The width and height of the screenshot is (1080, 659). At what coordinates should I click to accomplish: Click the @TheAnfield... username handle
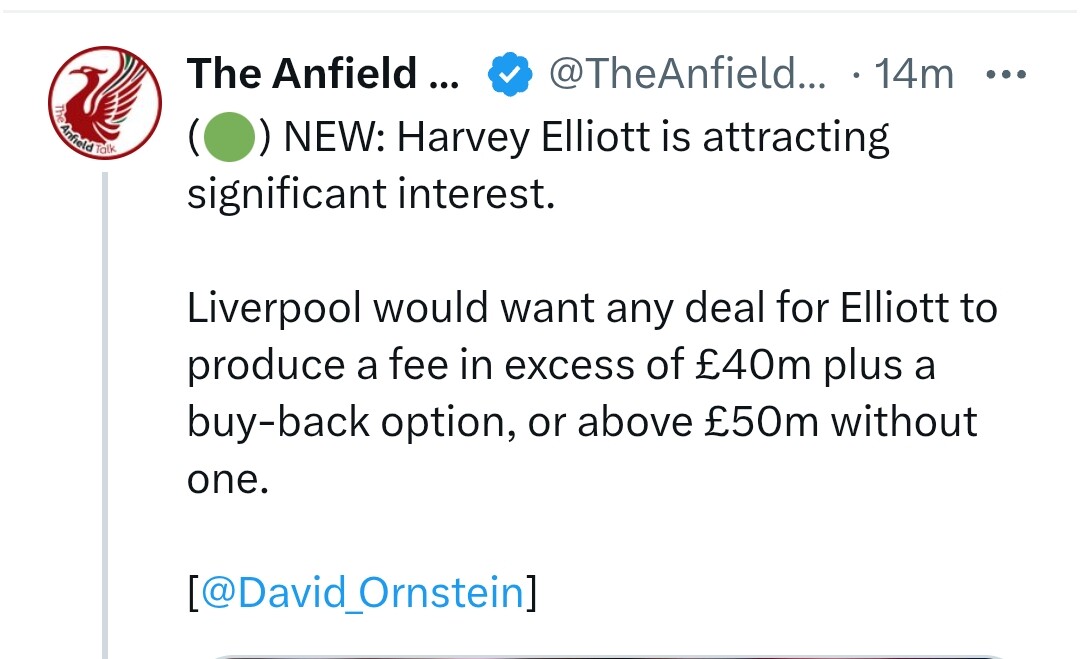688,74
